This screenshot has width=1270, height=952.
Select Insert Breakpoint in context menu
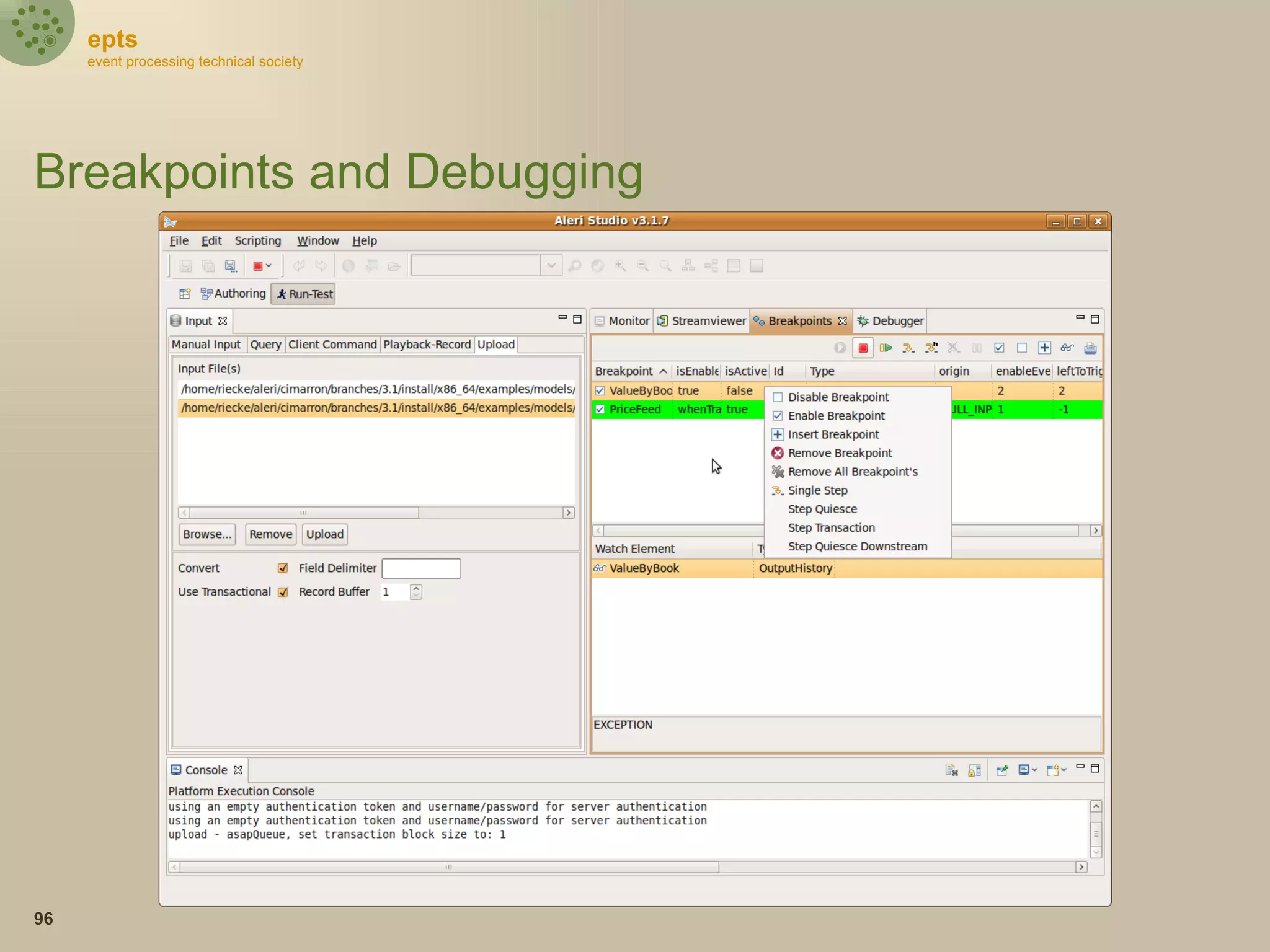click(x=858, y=434)
